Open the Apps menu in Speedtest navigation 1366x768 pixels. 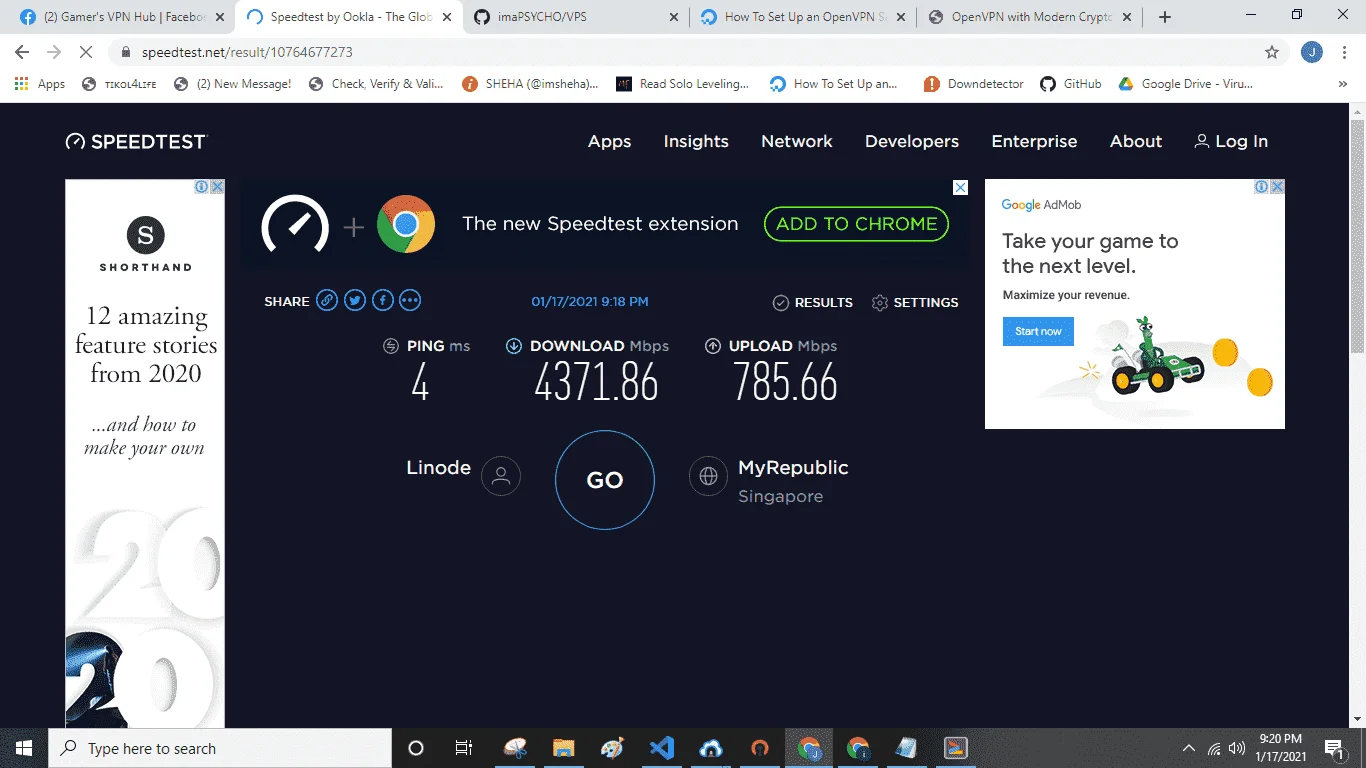[x=609, y=141]
